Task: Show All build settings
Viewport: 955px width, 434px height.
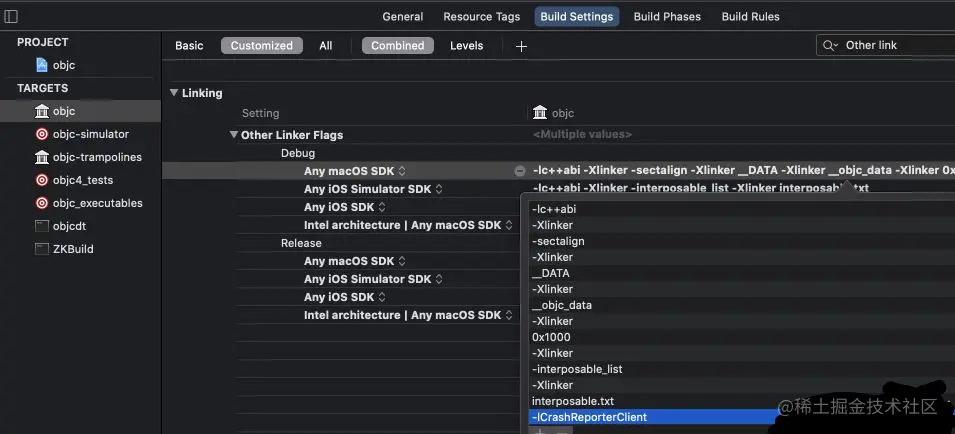Action: pos(326,46)
